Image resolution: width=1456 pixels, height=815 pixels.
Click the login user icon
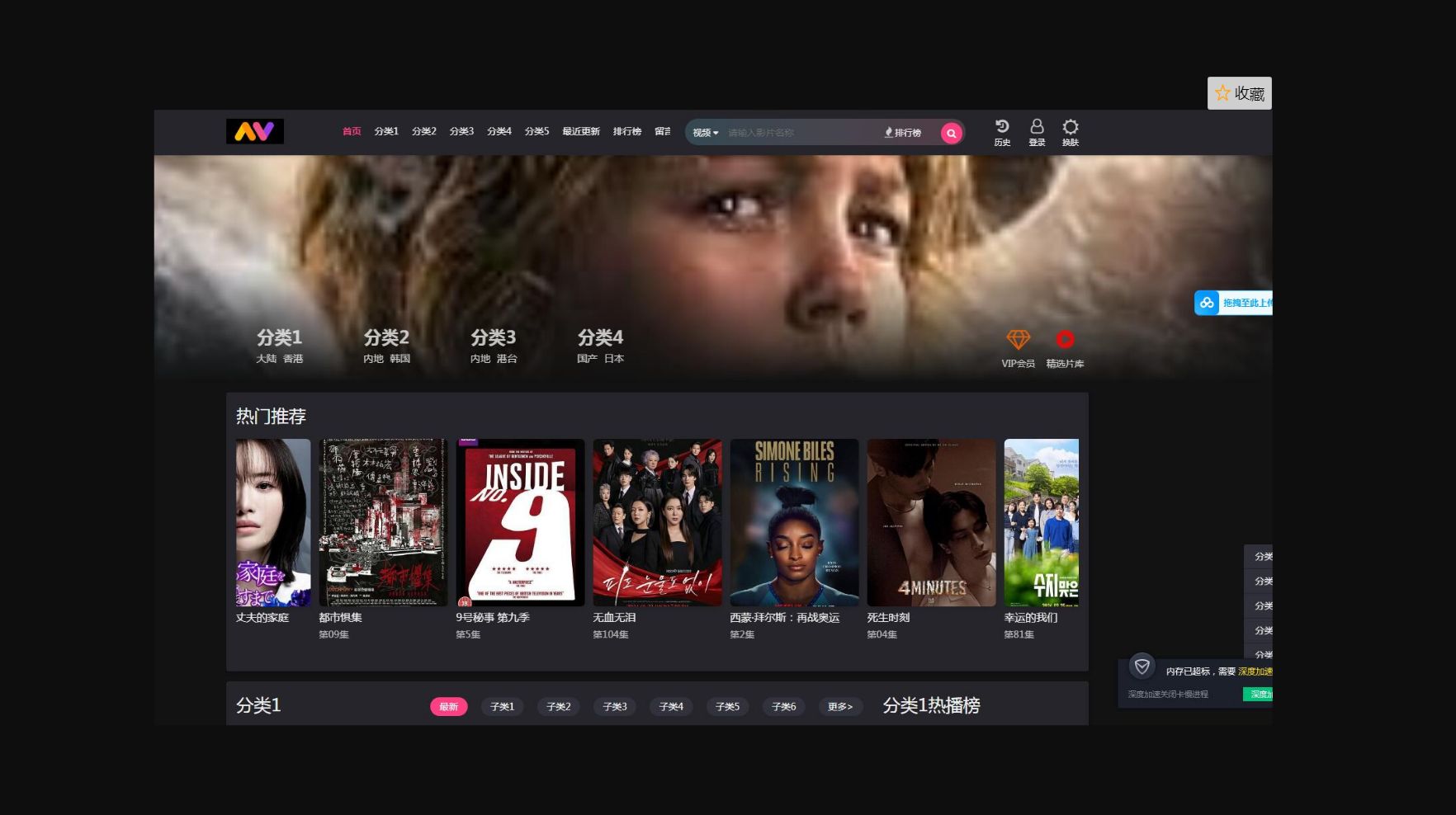click(x=1037, y=127)
